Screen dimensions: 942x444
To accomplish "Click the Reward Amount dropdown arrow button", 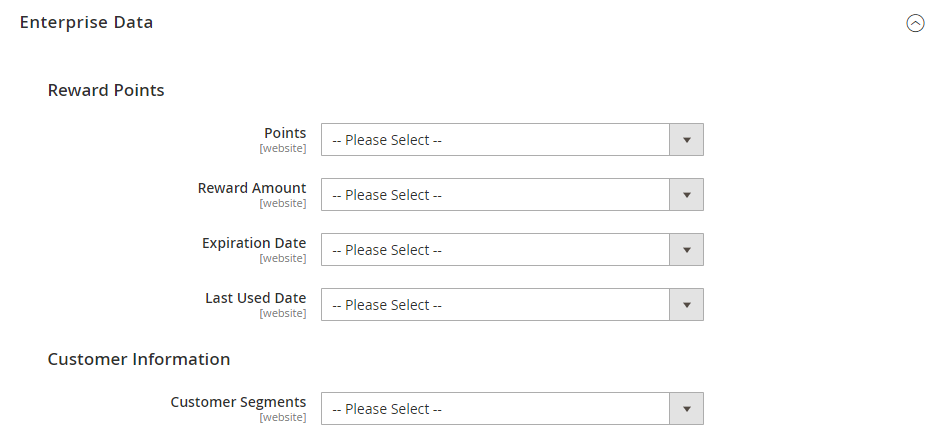I will point(687,195).
